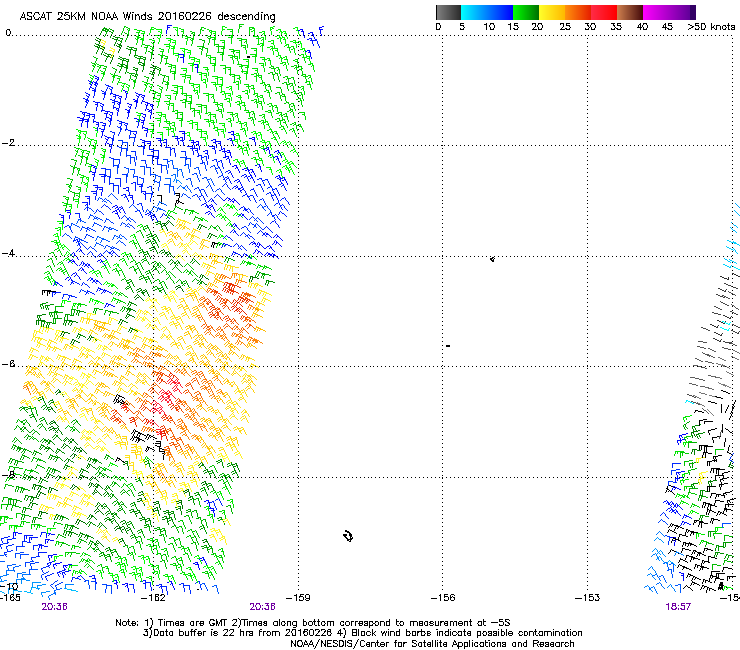Click the cyan-blue 5-15 knots legend segment

(x=487, y=12)
